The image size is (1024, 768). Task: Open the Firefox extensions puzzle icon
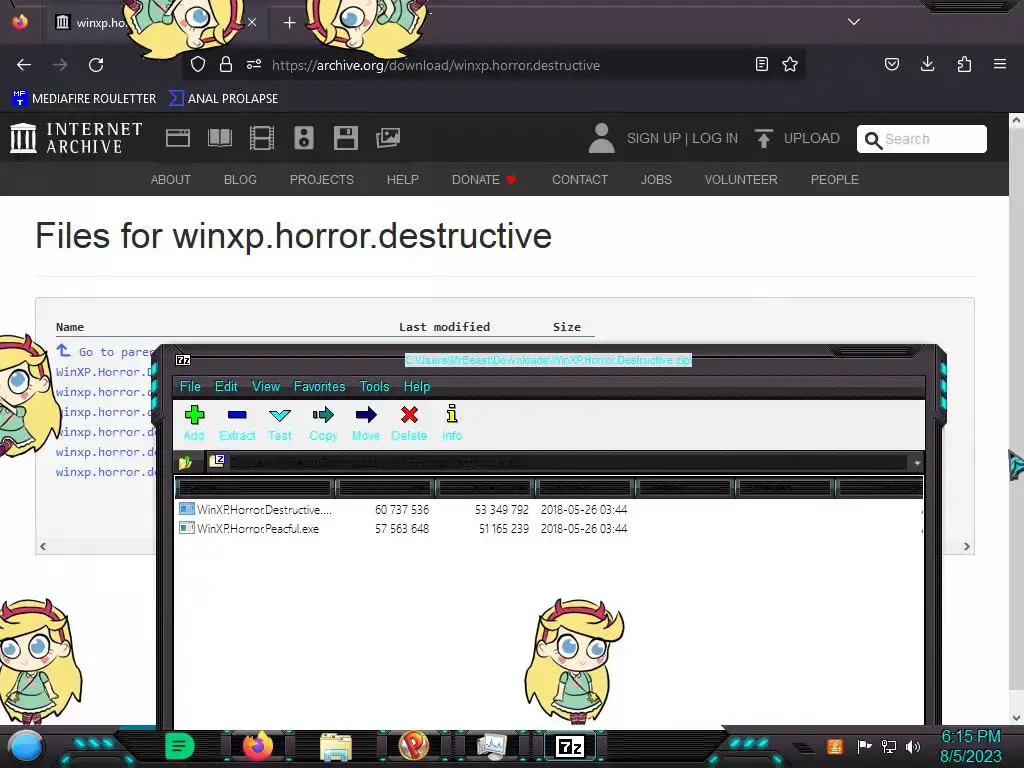(964, 65)
